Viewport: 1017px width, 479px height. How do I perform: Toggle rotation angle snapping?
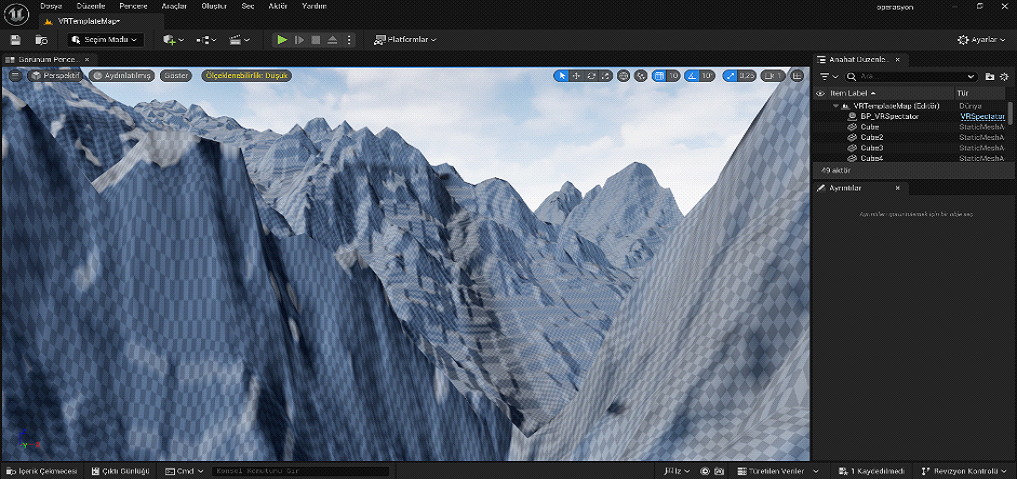690,76
